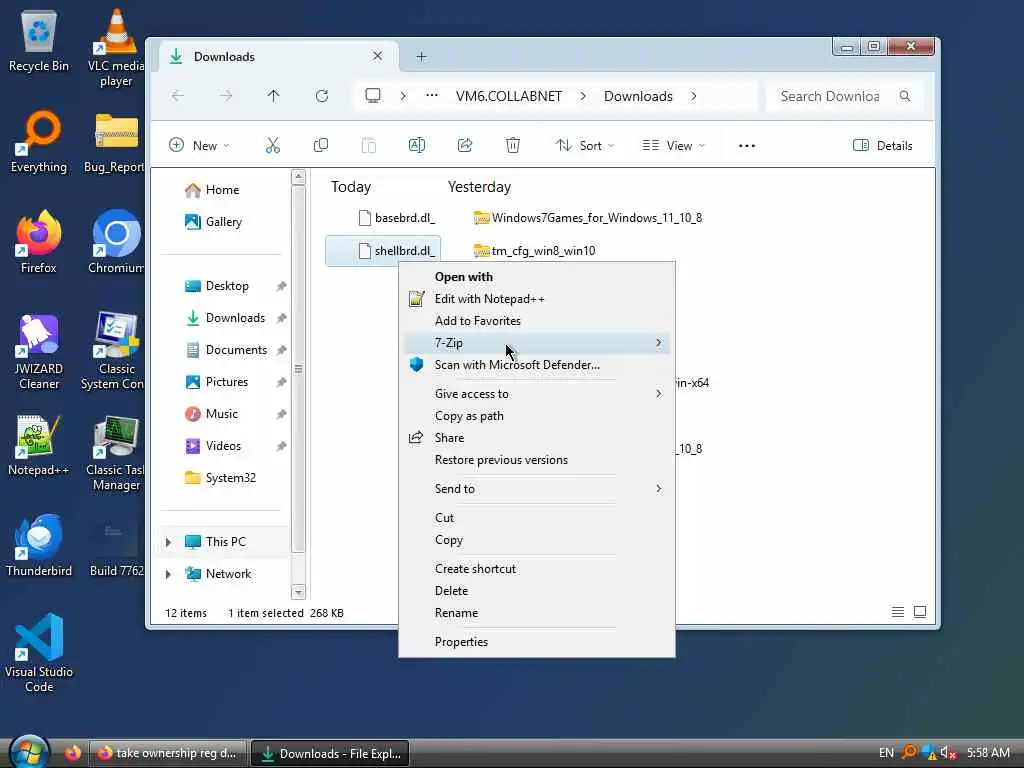Select Bug_Report zip folder on desktop
This screenshot has width=1024, height=768.
pos(115,142)
